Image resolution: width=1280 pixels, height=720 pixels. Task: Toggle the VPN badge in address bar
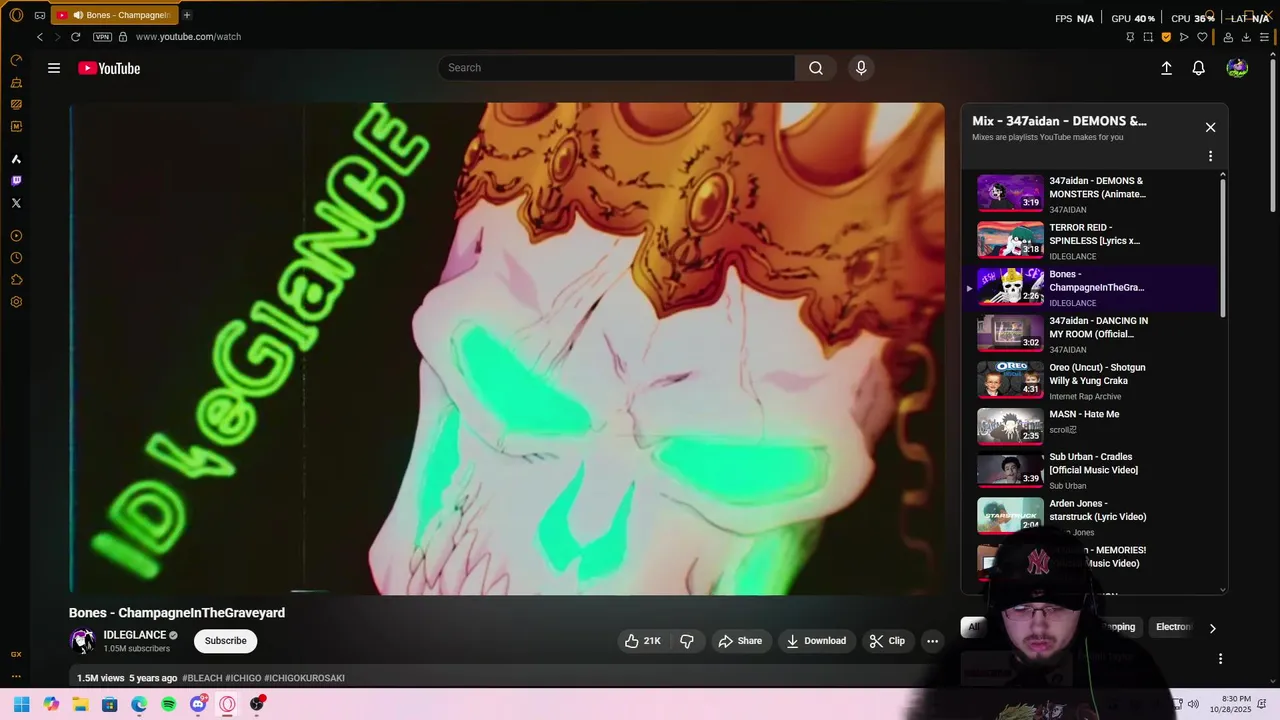point(102,37)
